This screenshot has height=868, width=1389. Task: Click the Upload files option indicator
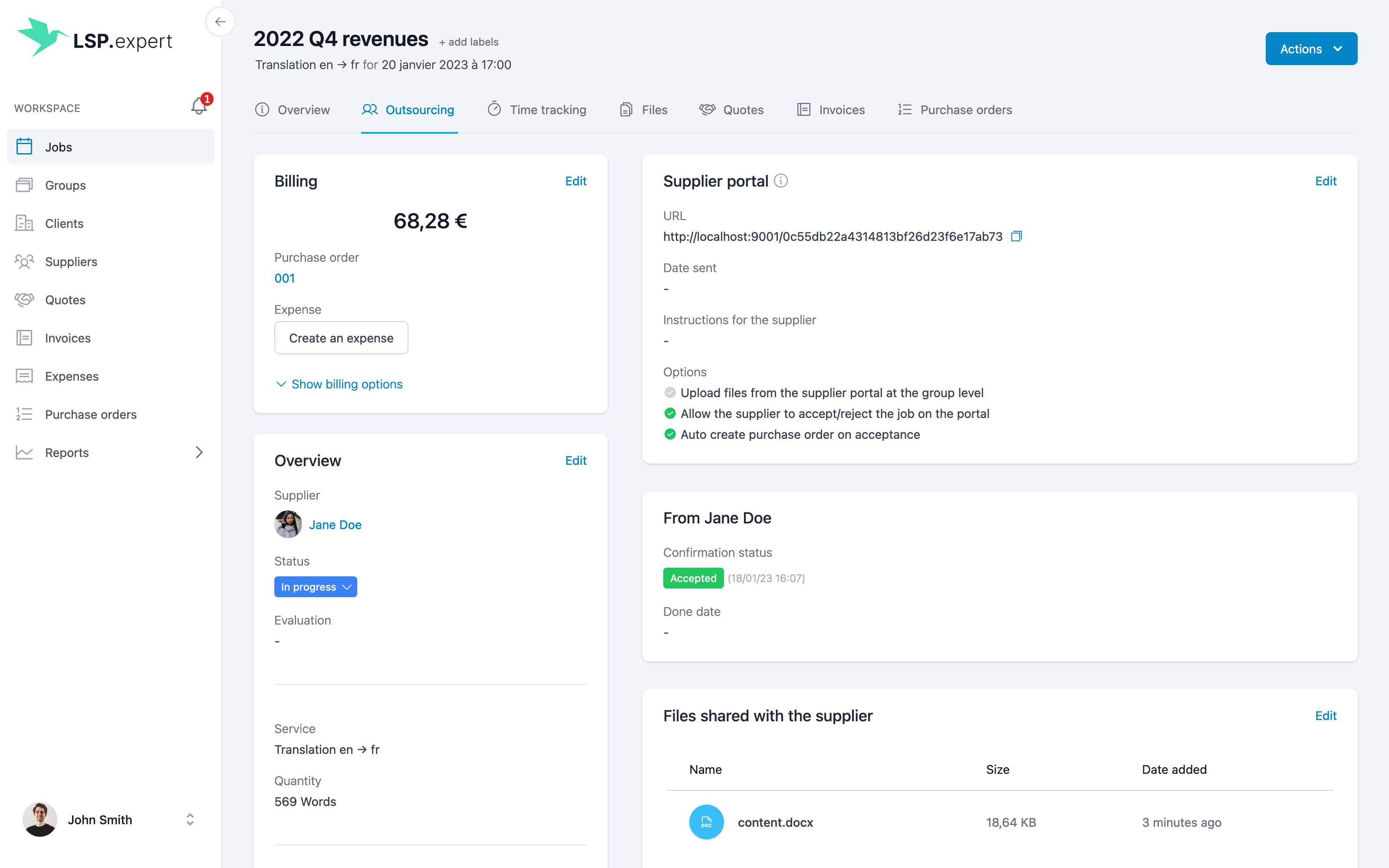coord(670,393)
